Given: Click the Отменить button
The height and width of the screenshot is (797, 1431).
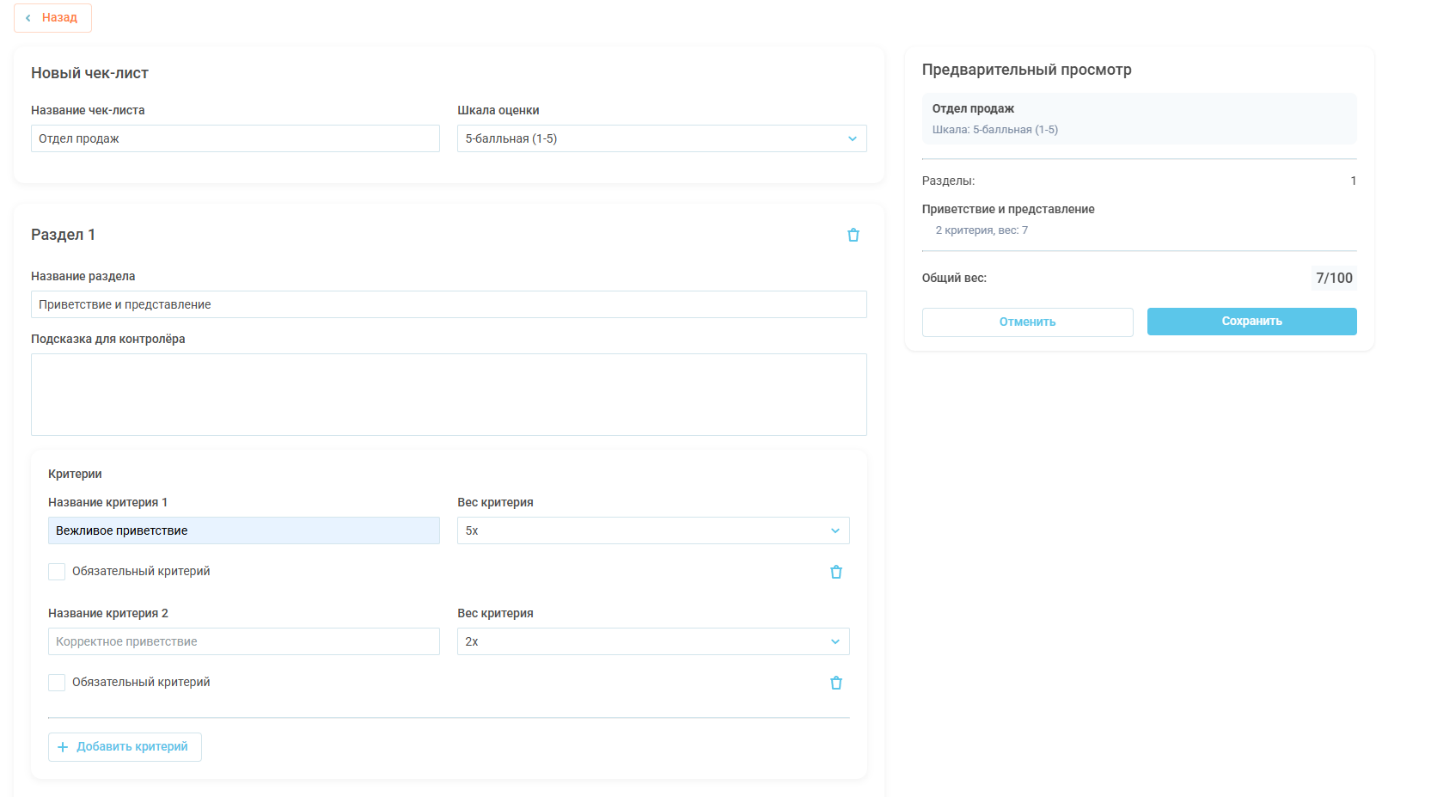Looking at the screenshot, I should click(1027, 322).
